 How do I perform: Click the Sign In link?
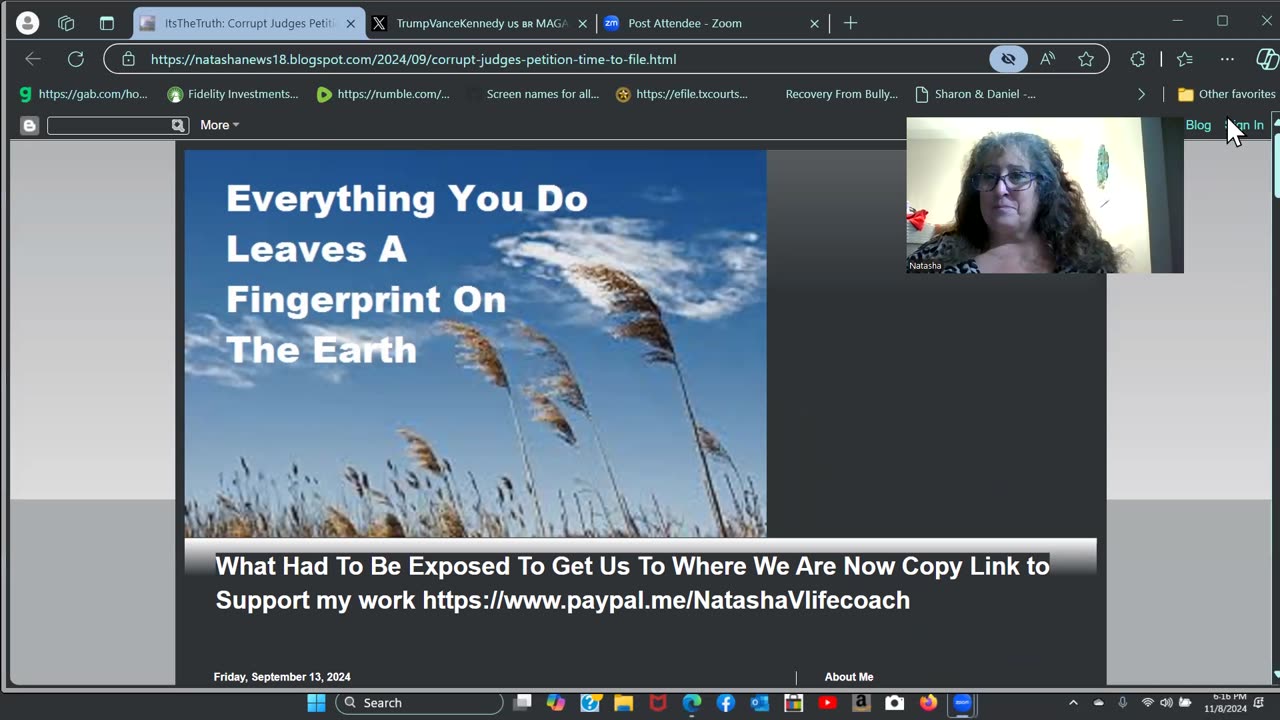tap(1245, 125)
